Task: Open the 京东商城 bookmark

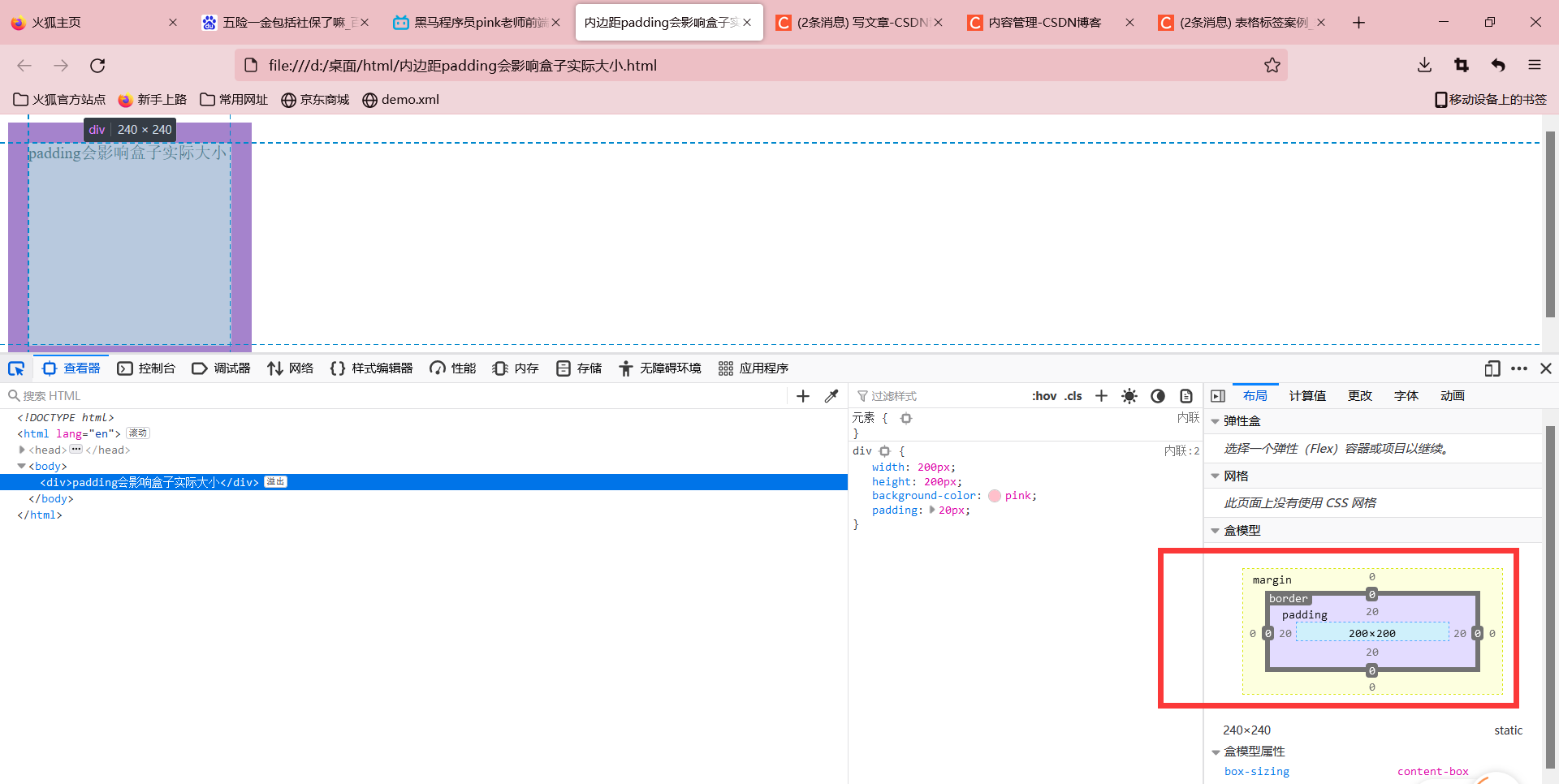Action: tap(315, 100)
